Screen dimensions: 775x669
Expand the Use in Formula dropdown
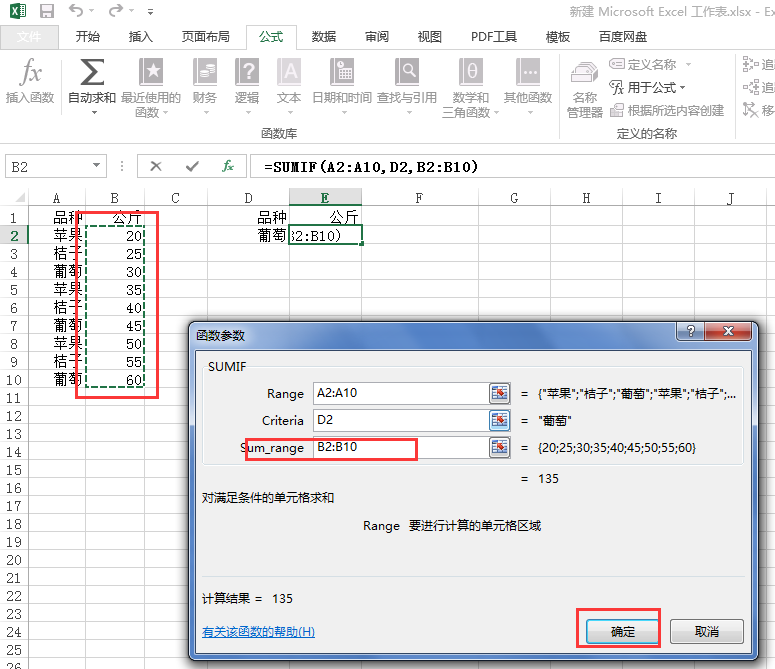(683, 87)
